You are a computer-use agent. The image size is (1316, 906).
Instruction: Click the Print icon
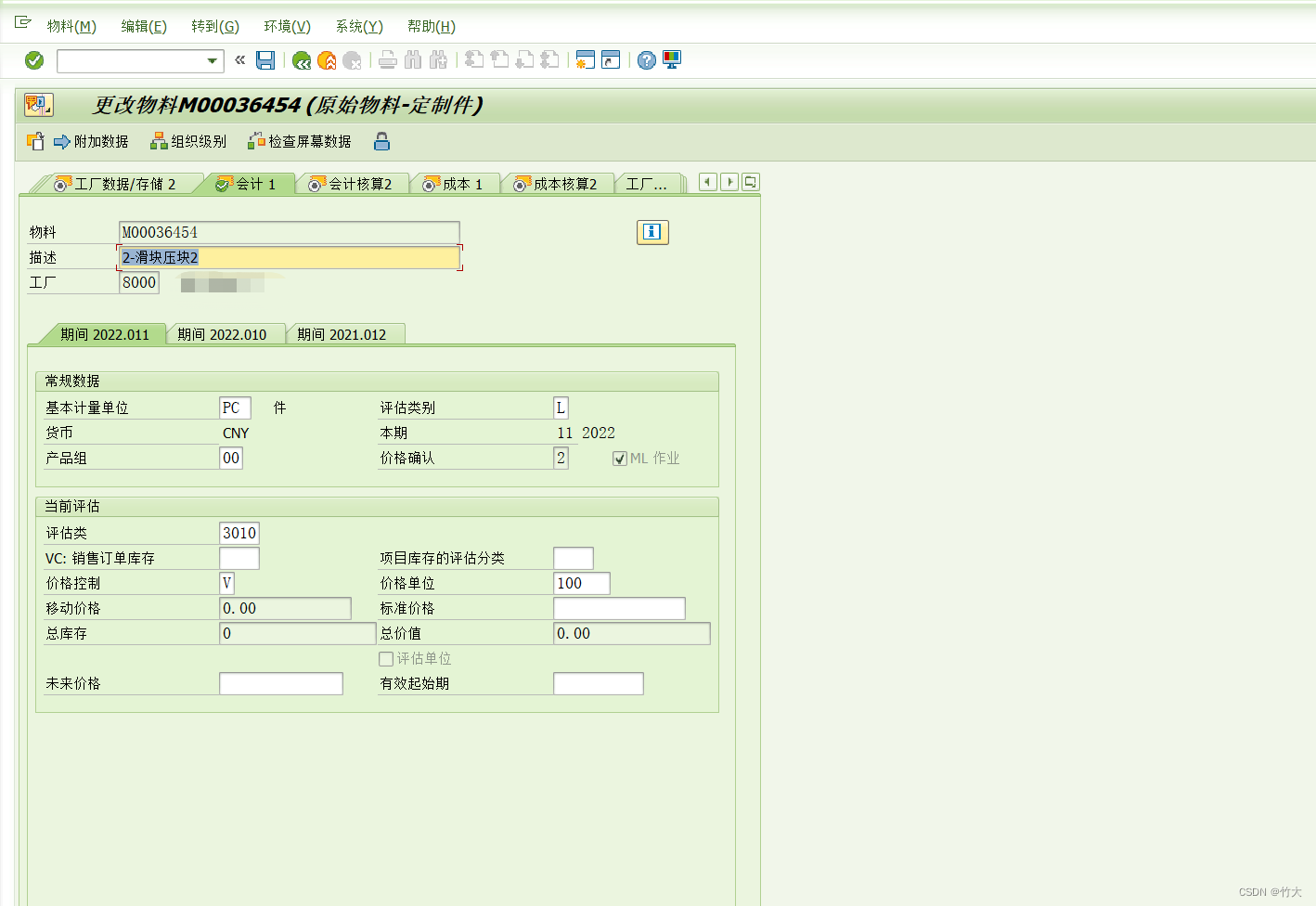pyautogui.click(x=387, y=60)
